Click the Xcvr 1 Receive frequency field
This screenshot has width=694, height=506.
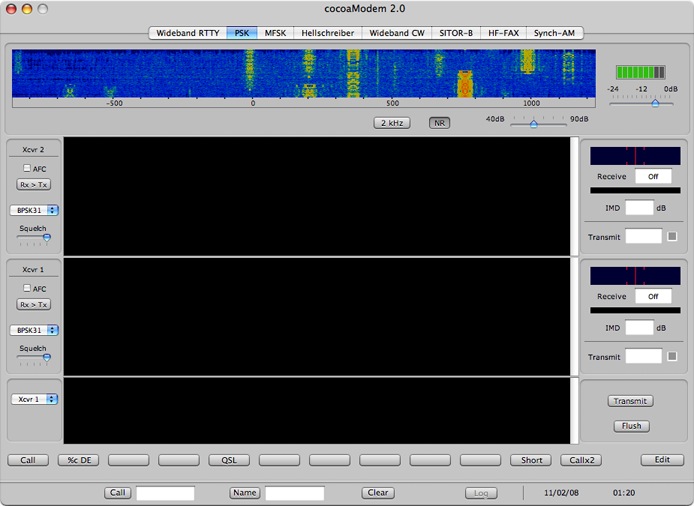point(653,296)
